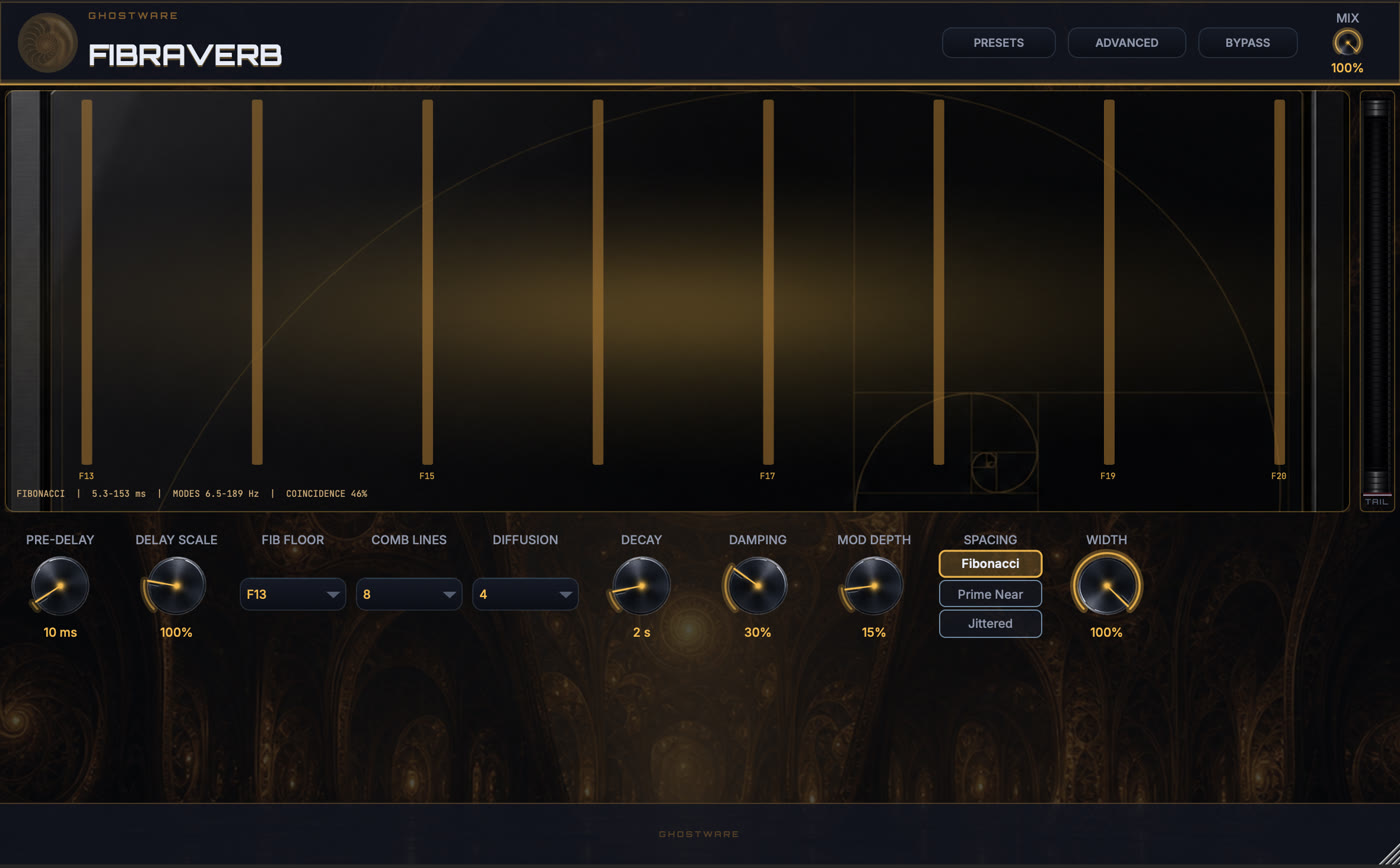Click the comb line bar labeled F20
Screen dimensions: 1400x868
pyautogui.click(x=1279, y=282)
